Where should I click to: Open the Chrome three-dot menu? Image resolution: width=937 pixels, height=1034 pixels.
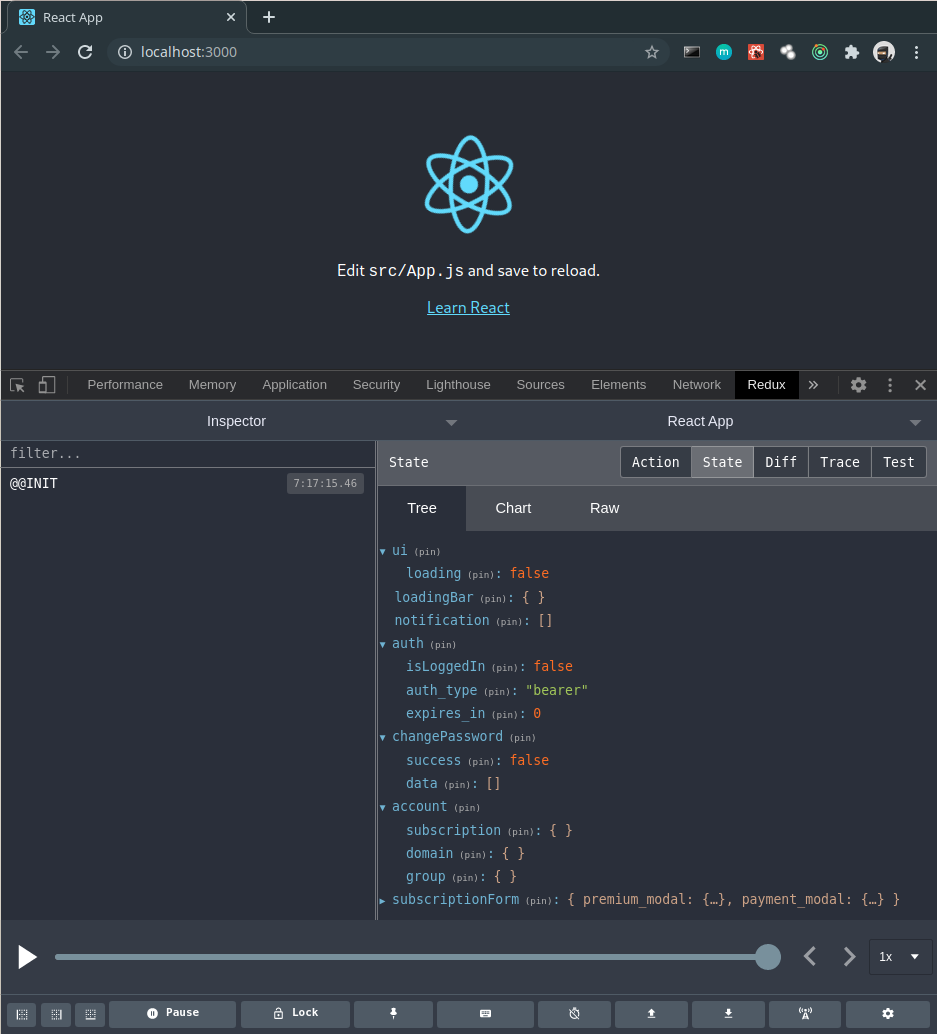pos(916,52)
